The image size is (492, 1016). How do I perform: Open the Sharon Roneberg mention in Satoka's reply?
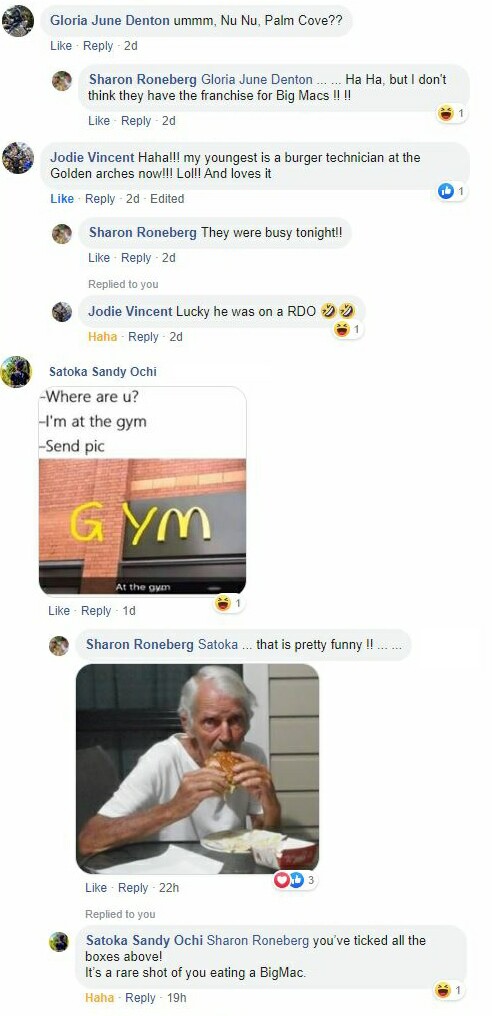pyautogui.click(x=258, y=940)
